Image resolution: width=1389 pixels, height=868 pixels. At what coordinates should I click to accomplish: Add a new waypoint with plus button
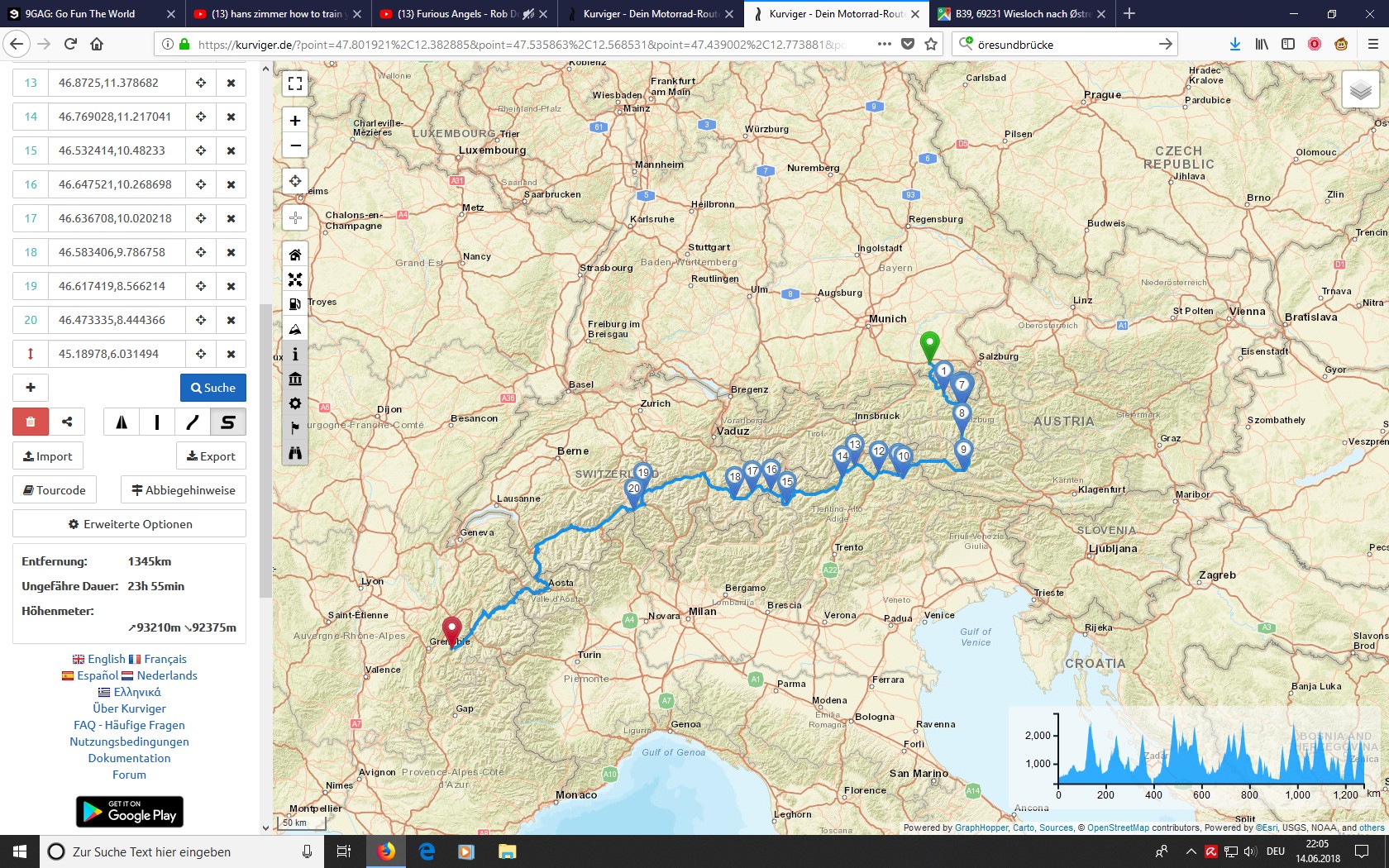click(31, 388)
